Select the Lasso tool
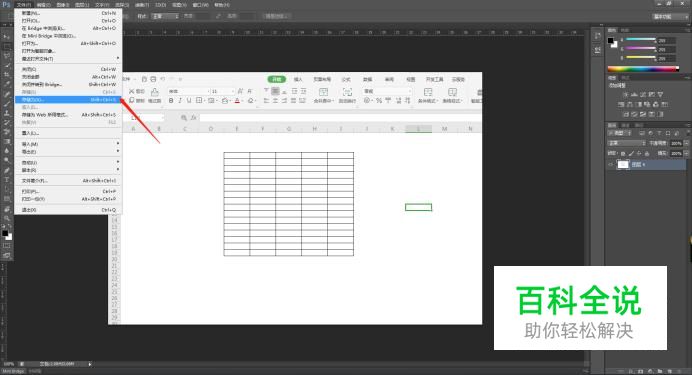692x375 pixels. click(6, 56)
